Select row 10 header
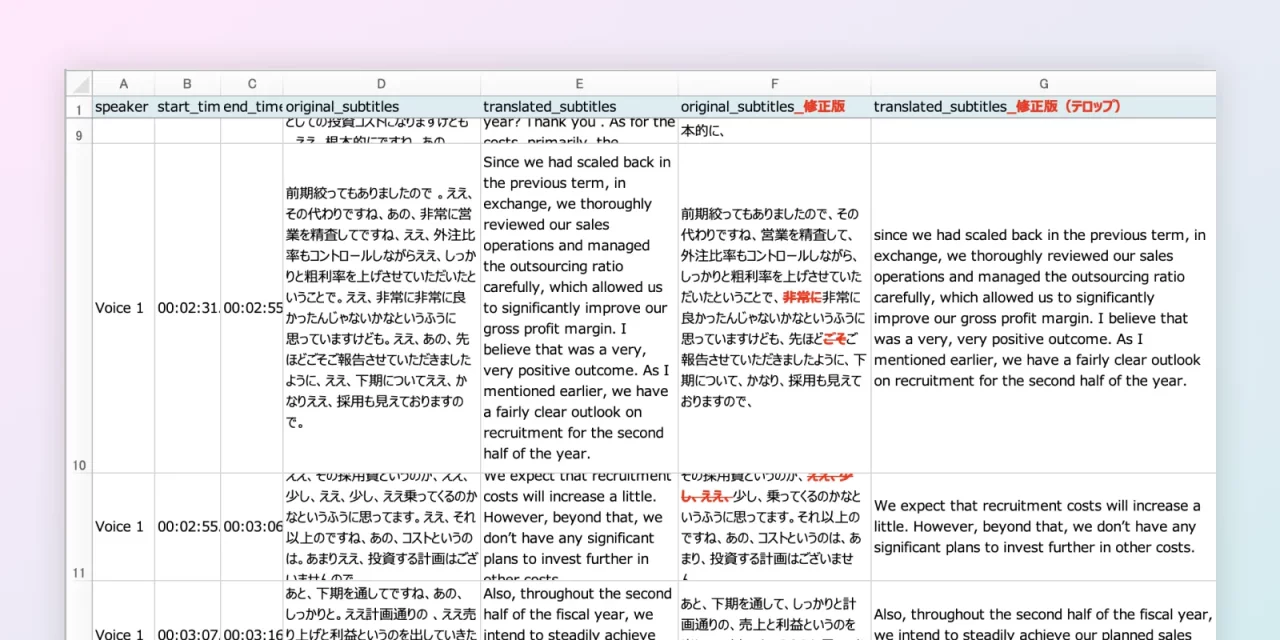The width and height of the screenshot is (1280, 640). tap(79, 308)
